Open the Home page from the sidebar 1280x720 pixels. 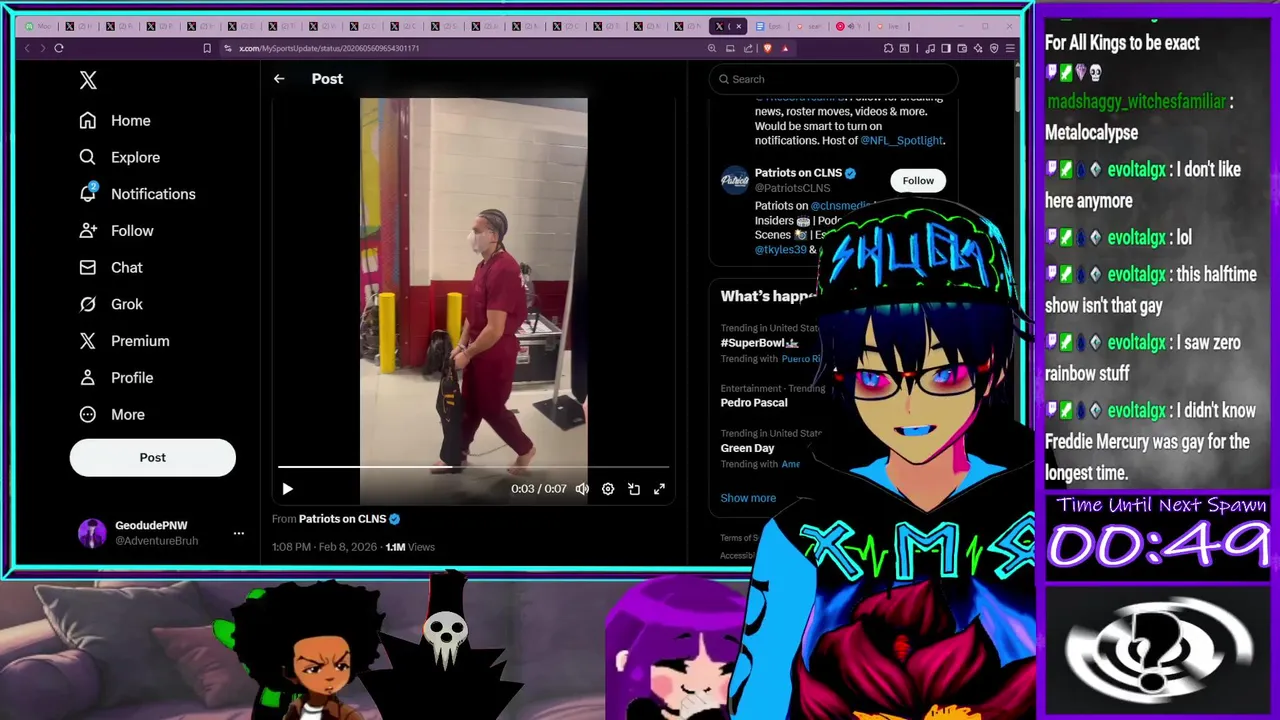[115, 120]
